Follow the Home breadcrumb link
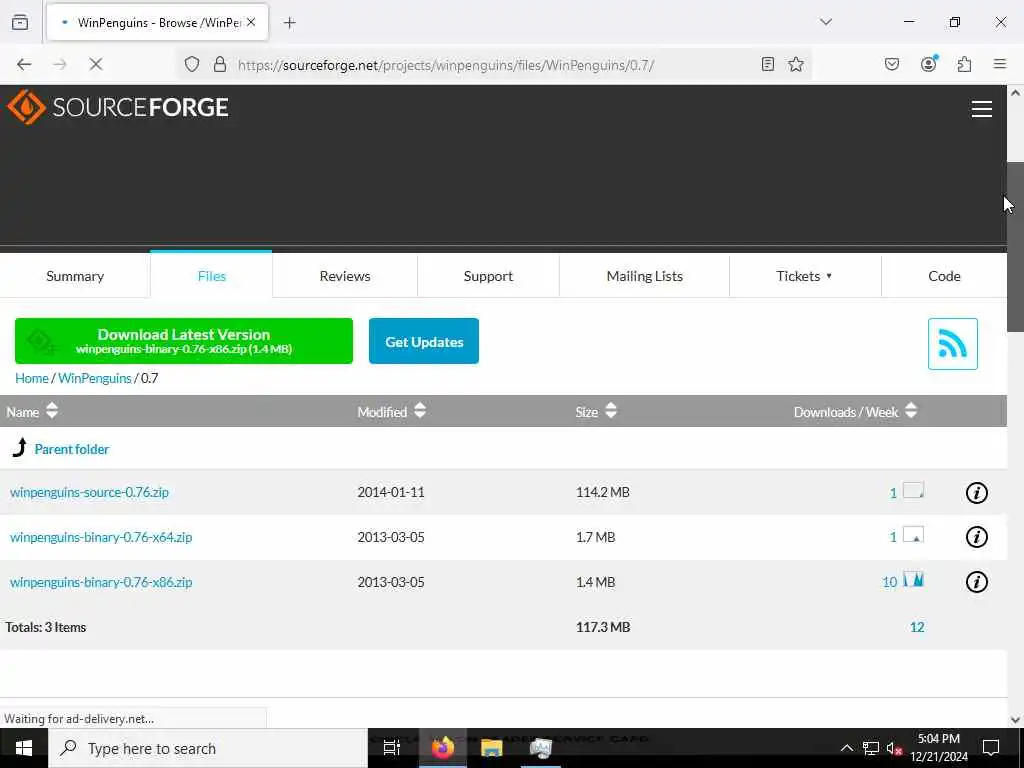The height and width of the screenshot is (768, 1024). [32, 378]
